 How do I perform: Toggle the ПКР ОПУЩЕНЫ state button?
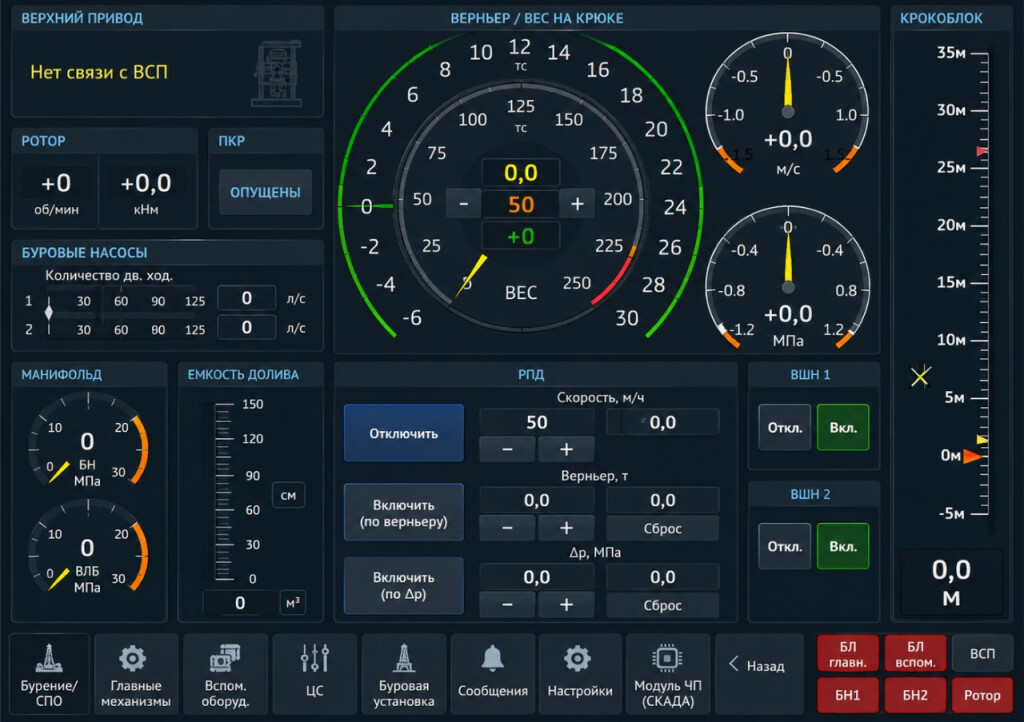click(265, 192)
